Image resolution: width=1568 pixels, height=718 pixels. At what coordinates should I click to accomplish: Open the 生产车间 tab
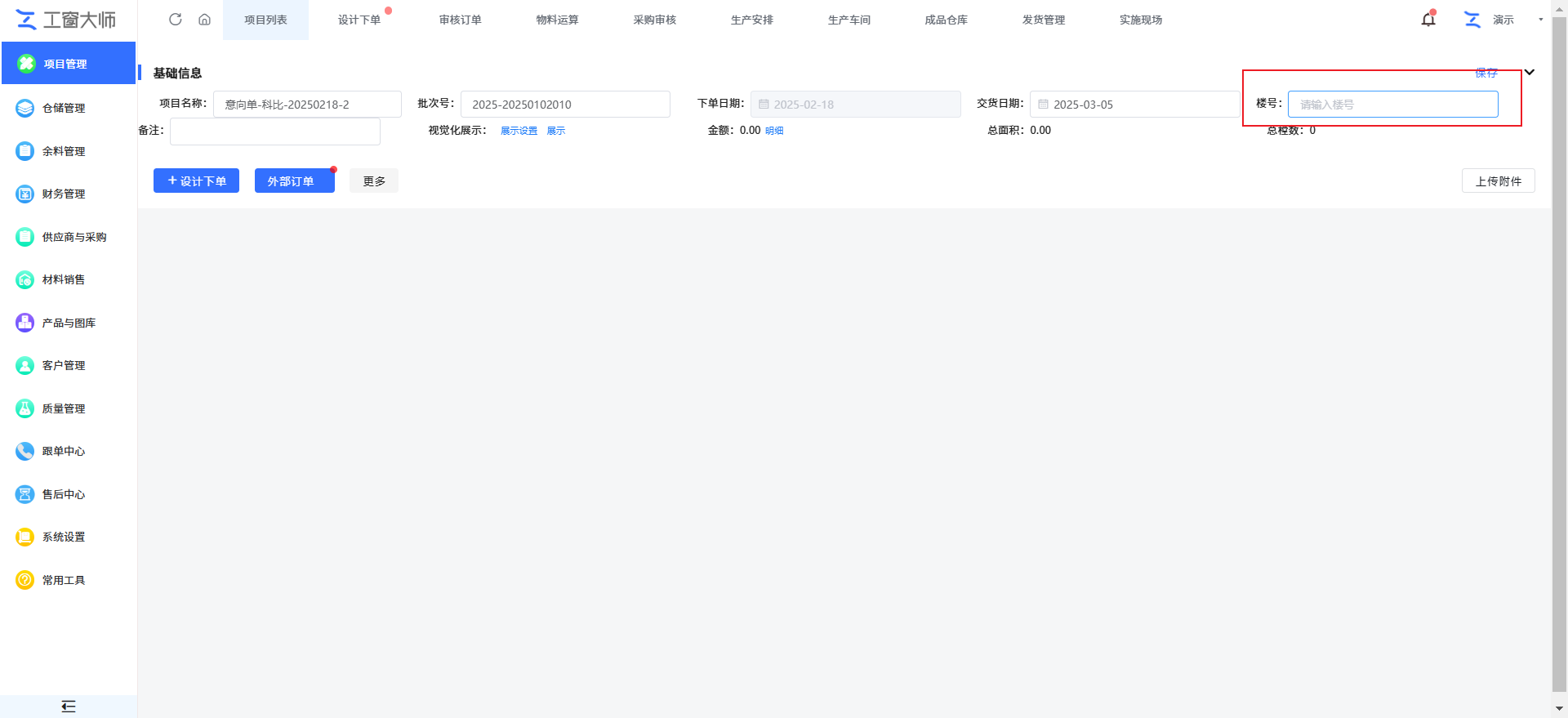[x=849, y=20]
